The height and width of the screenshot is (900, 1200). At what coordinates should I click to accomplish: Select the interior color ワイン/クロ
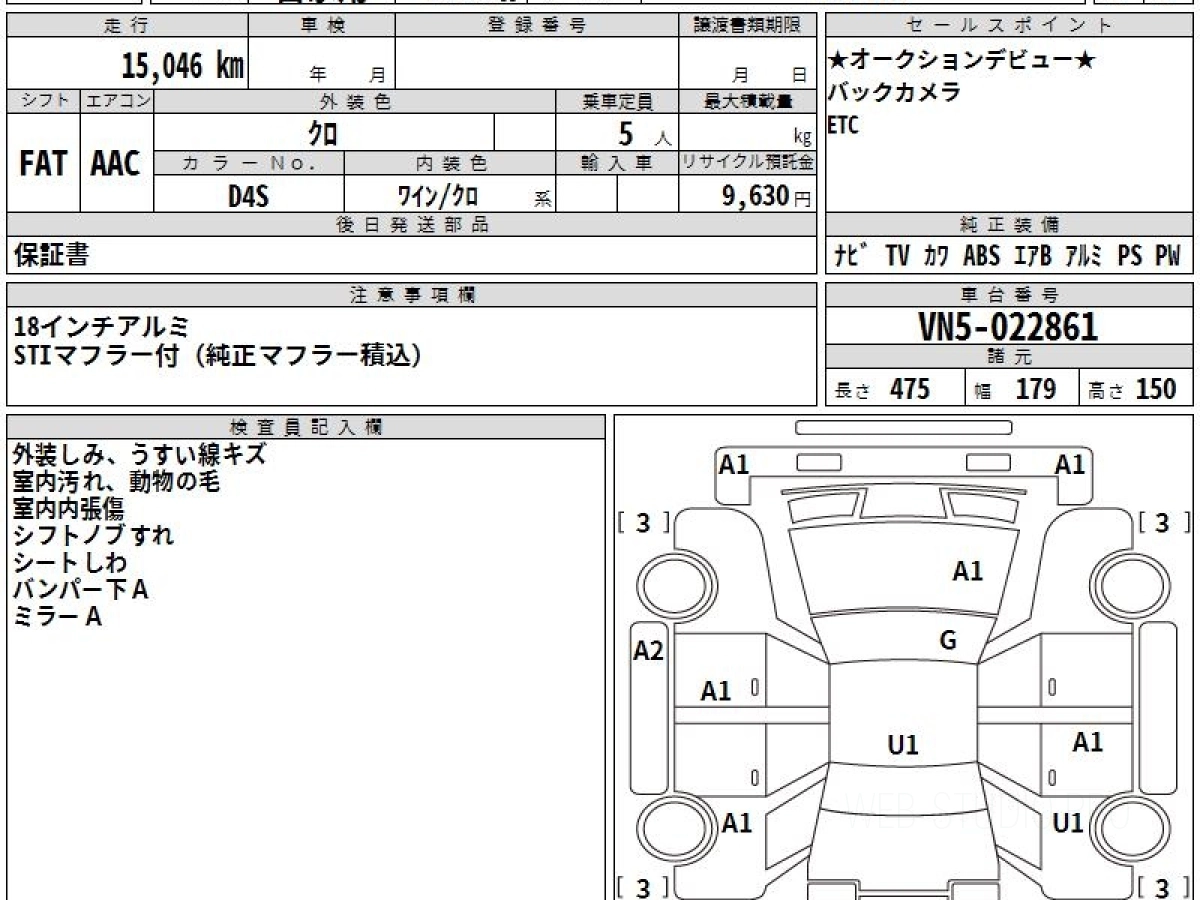(x=438, y=196)
